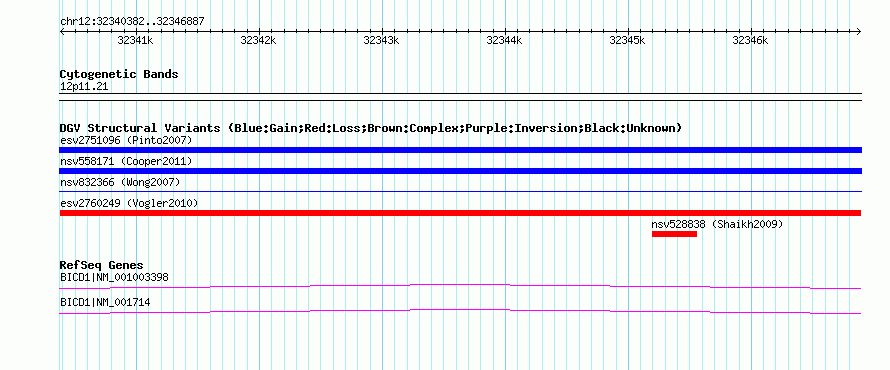
Task: Click the 32341k ruler tick label
Action: click(x=135, y=40)
